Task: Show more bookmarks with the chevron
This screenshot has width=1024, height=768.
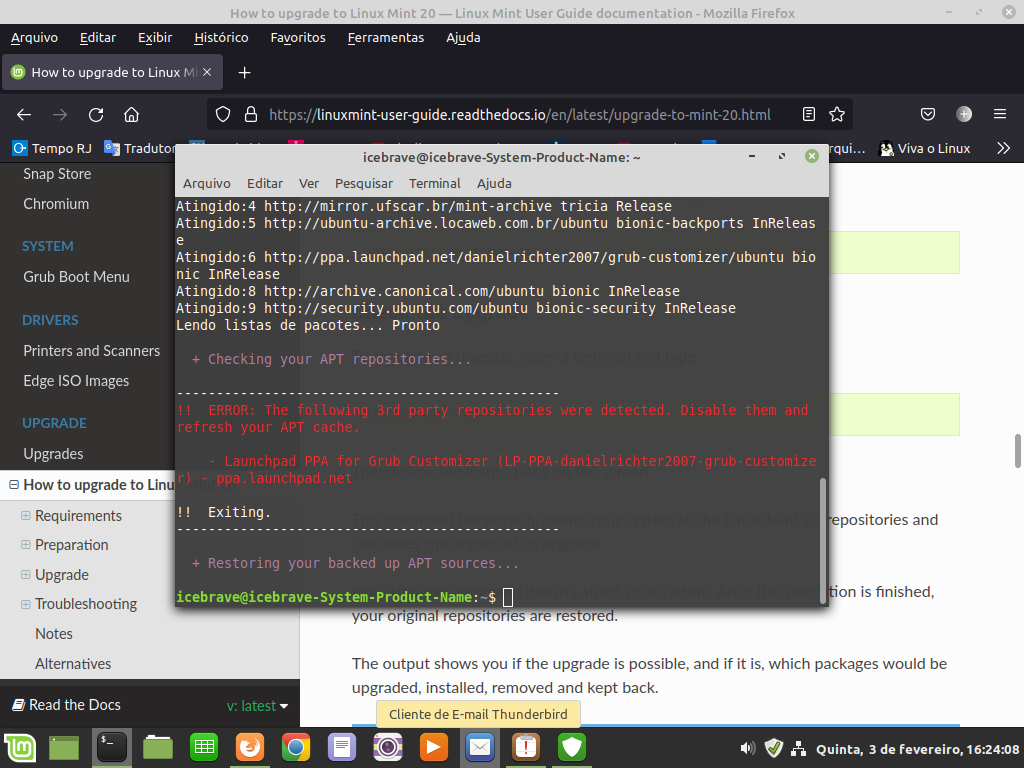Action: coord(1004,148)
